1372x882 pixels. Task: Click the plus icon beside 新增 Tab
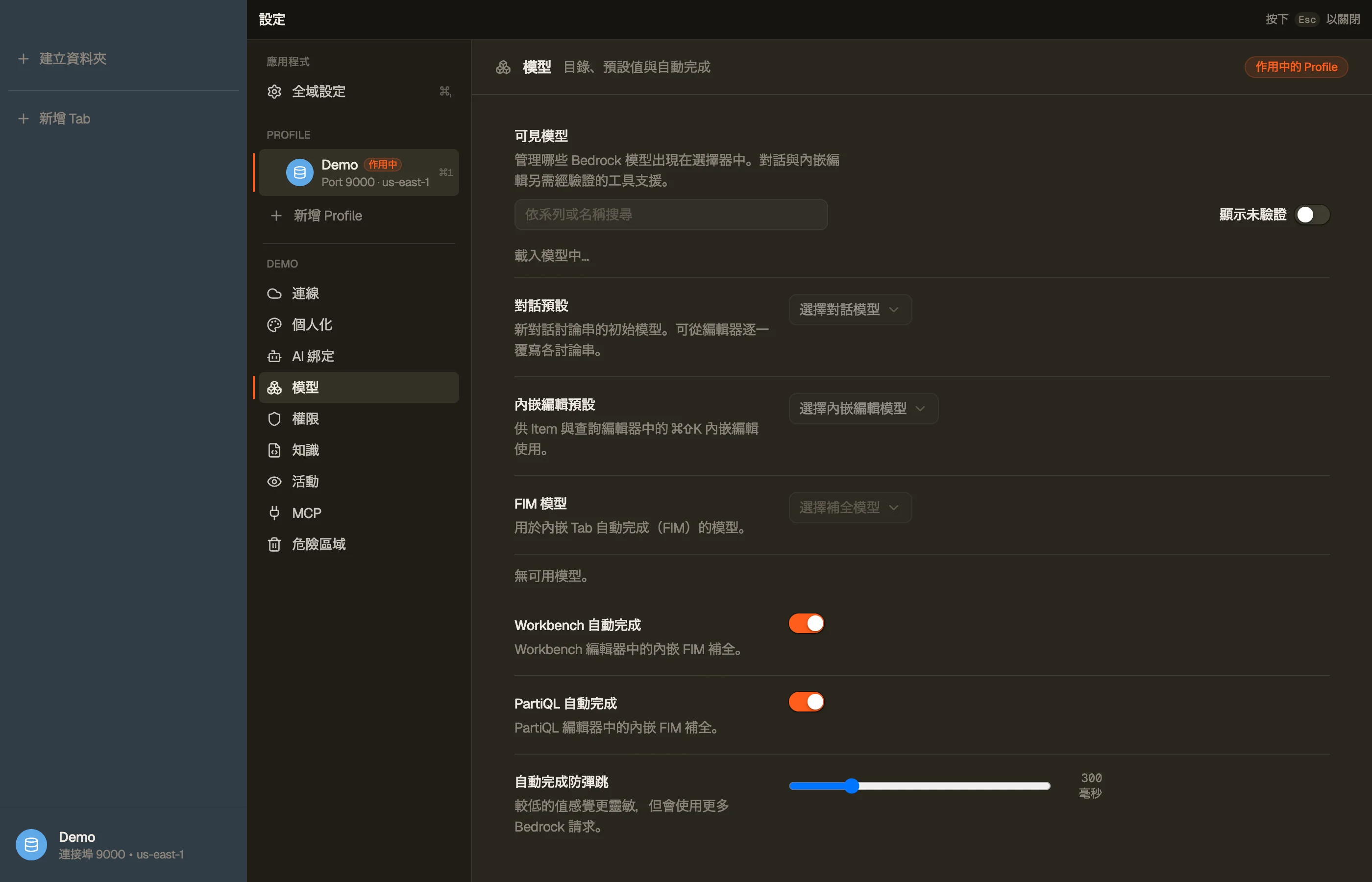click(24, 119)
